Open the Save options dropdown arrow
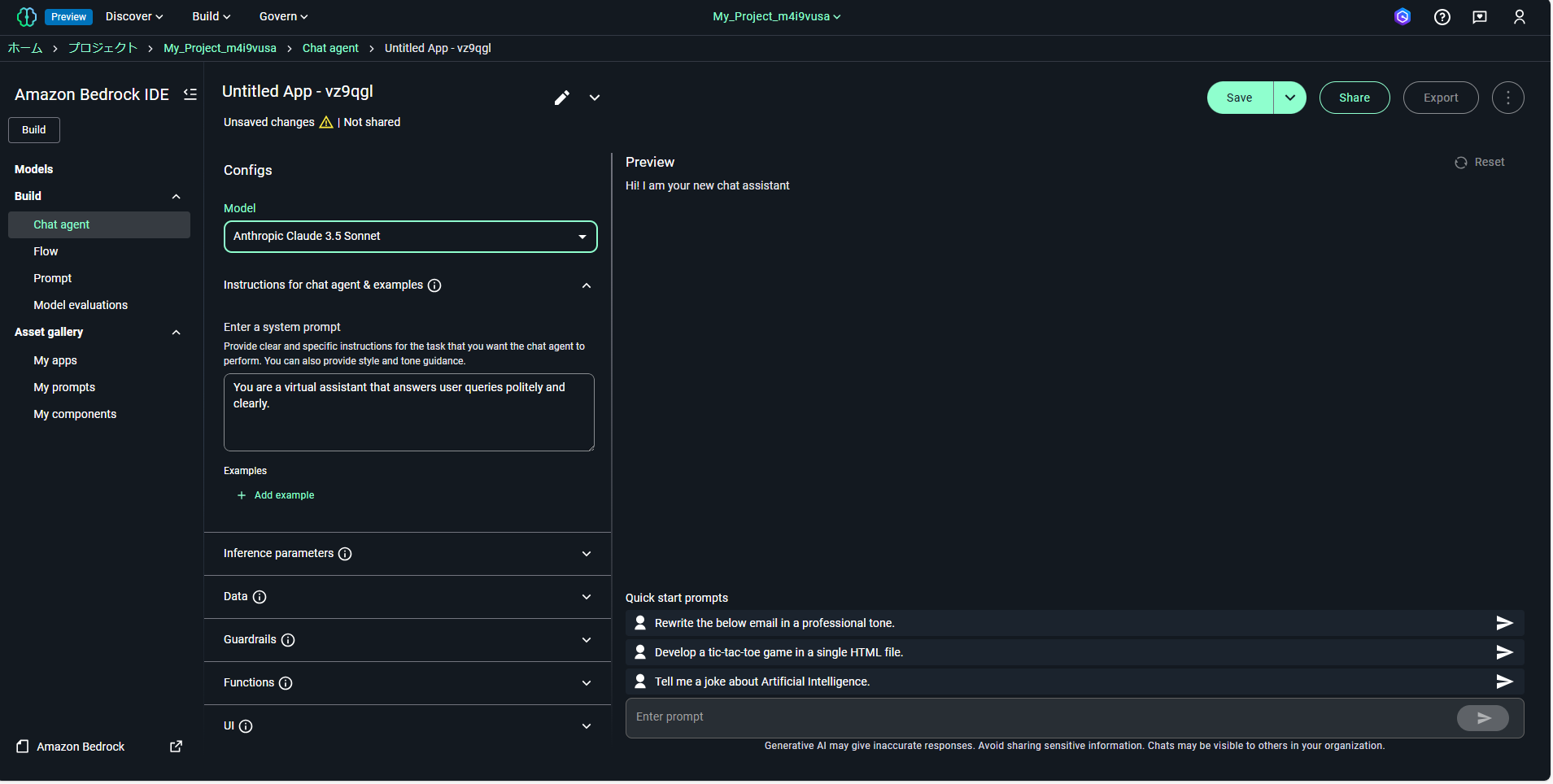 [x=1290, y=98]
